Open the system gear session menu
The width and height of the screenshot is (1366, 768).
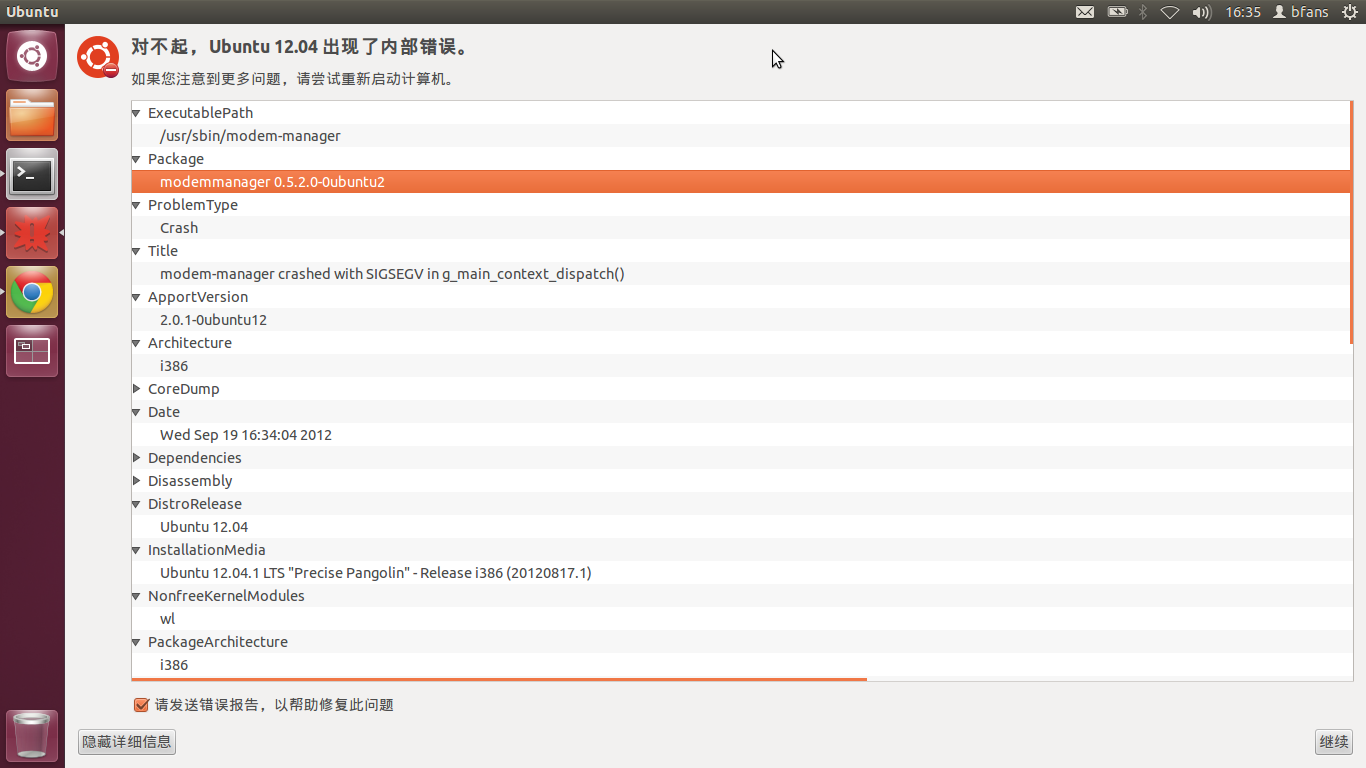[1349, 12]
